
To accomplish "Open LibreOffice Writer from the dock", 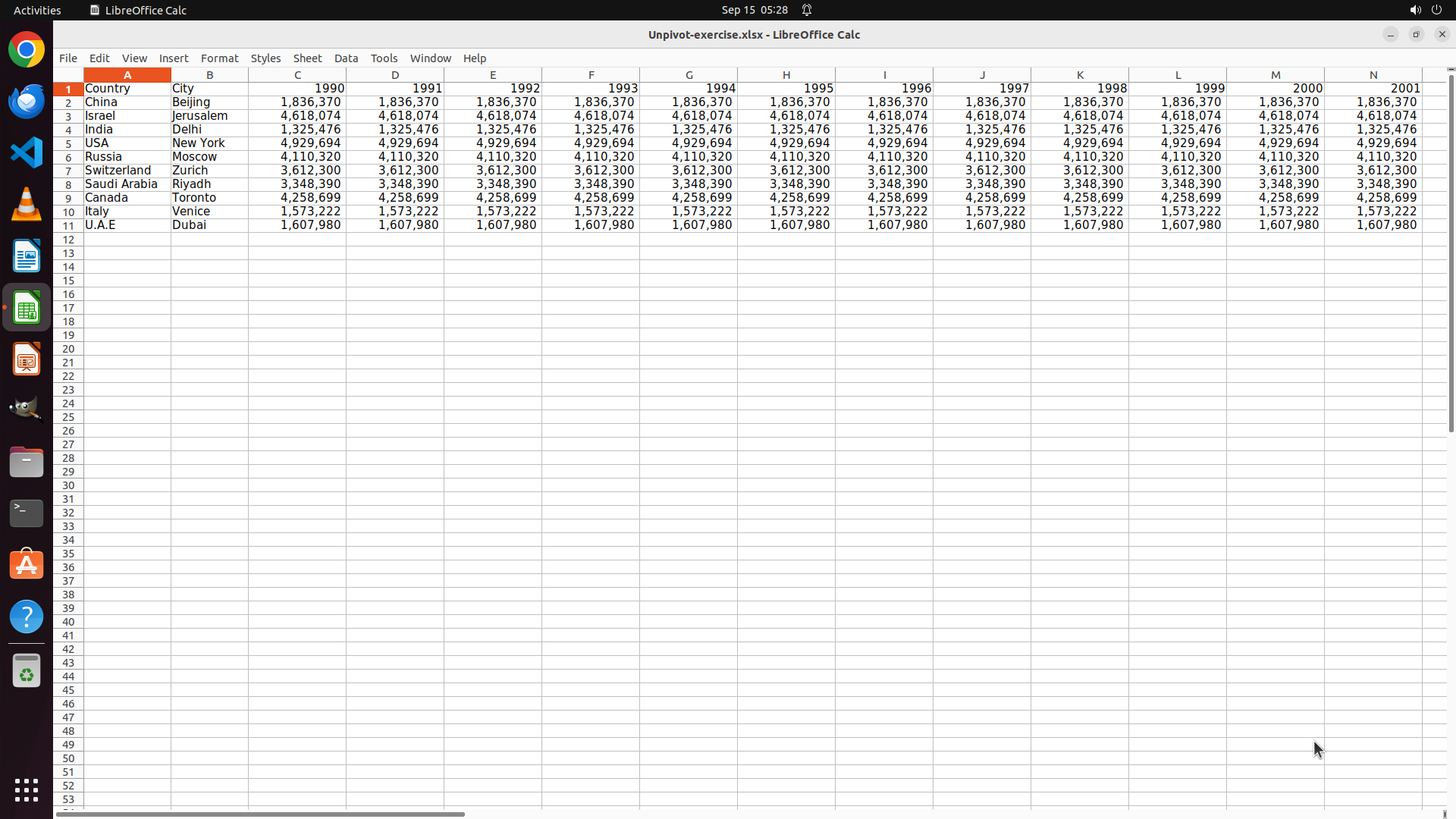I will pos(27,256).
